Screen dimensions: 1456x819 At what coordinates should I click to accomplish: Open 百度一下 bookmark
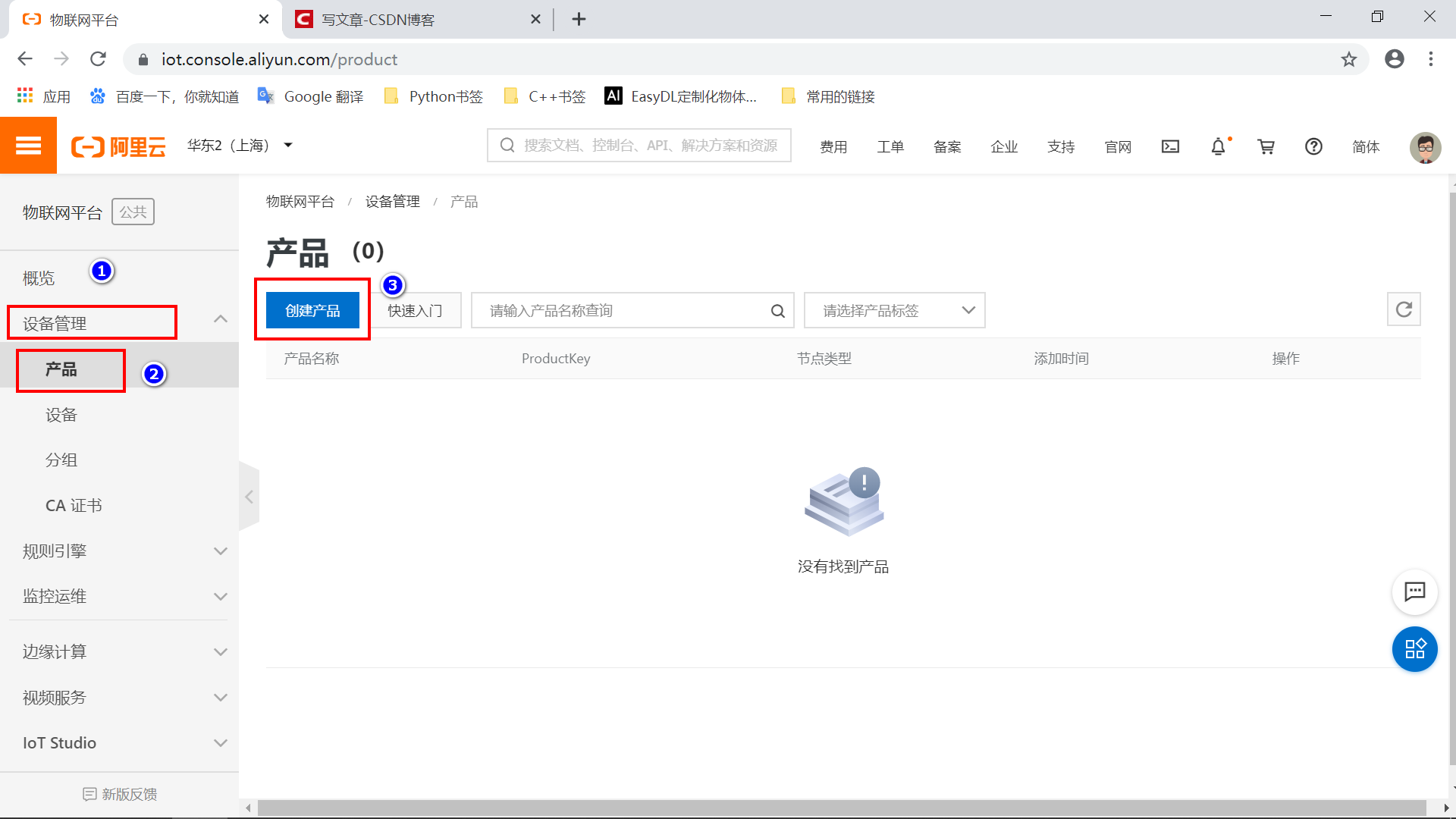(164, 96)
